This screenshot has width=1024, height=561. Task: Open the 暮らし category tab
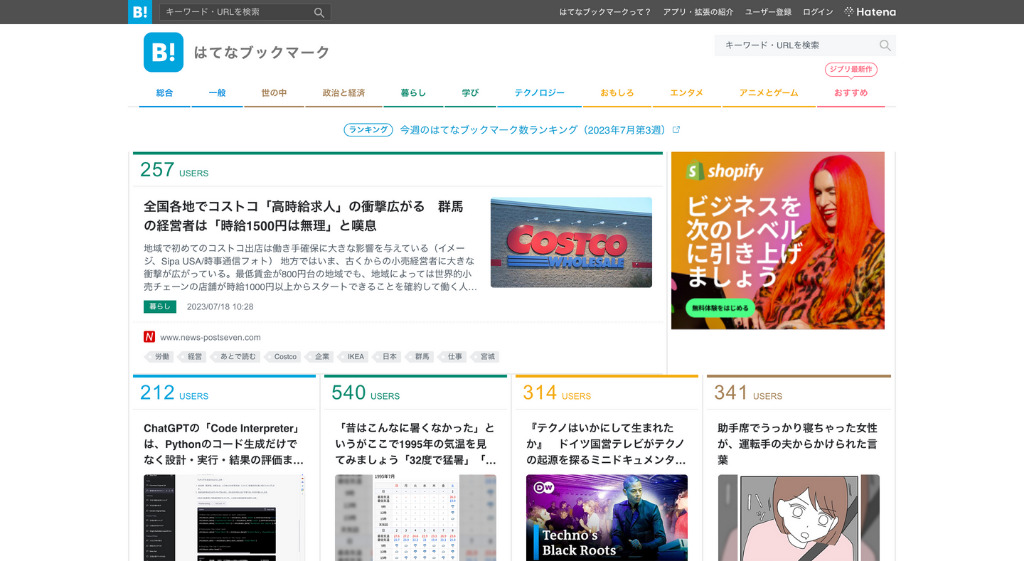click(413, 93)
